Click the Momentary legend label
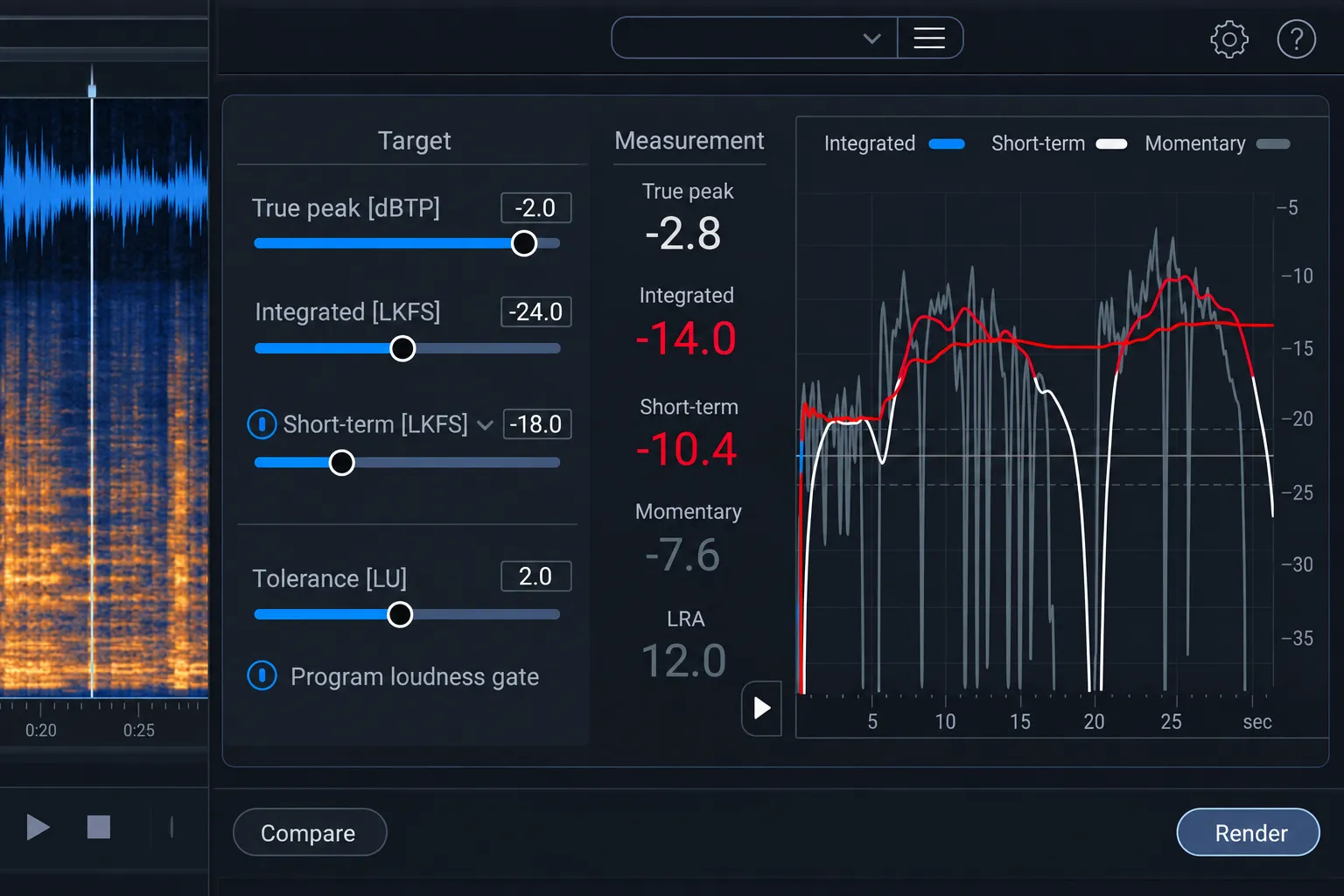Image resolution: width=1344 pixels, height=896 pixels. point(1195,143)
